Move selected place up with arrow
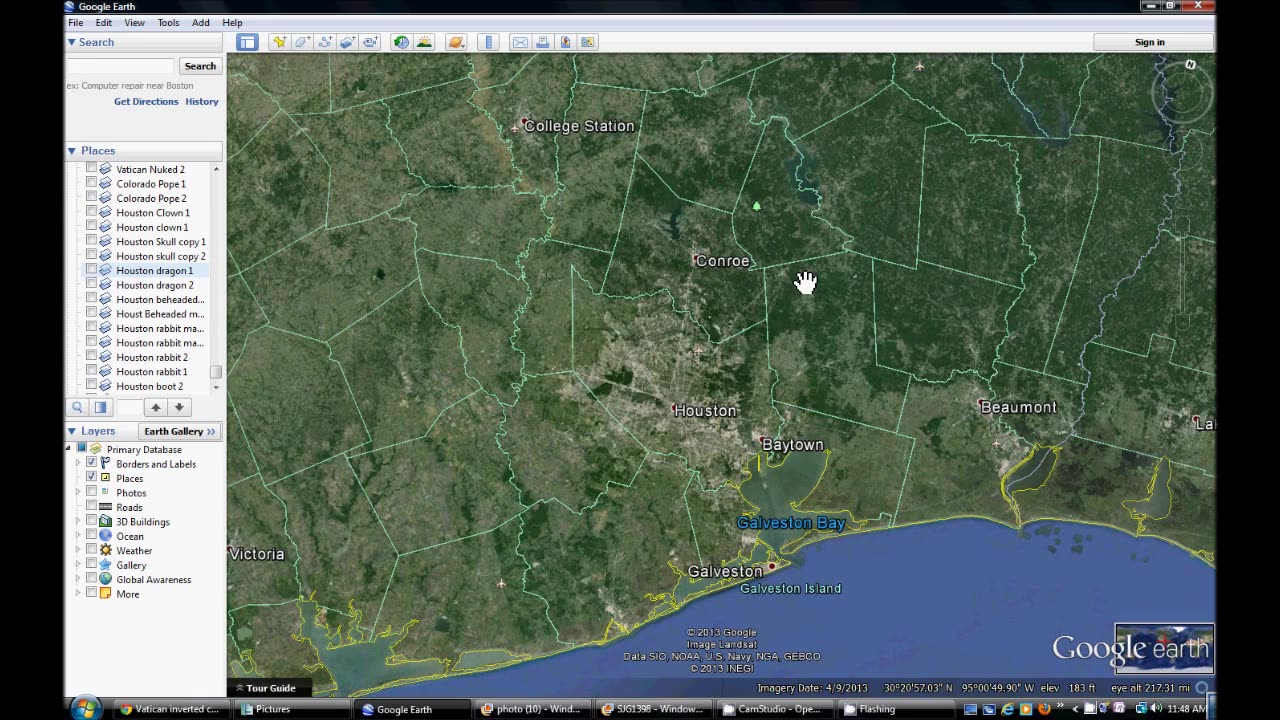This screenshot has height=720, width=1280. (x=155, y=407)
